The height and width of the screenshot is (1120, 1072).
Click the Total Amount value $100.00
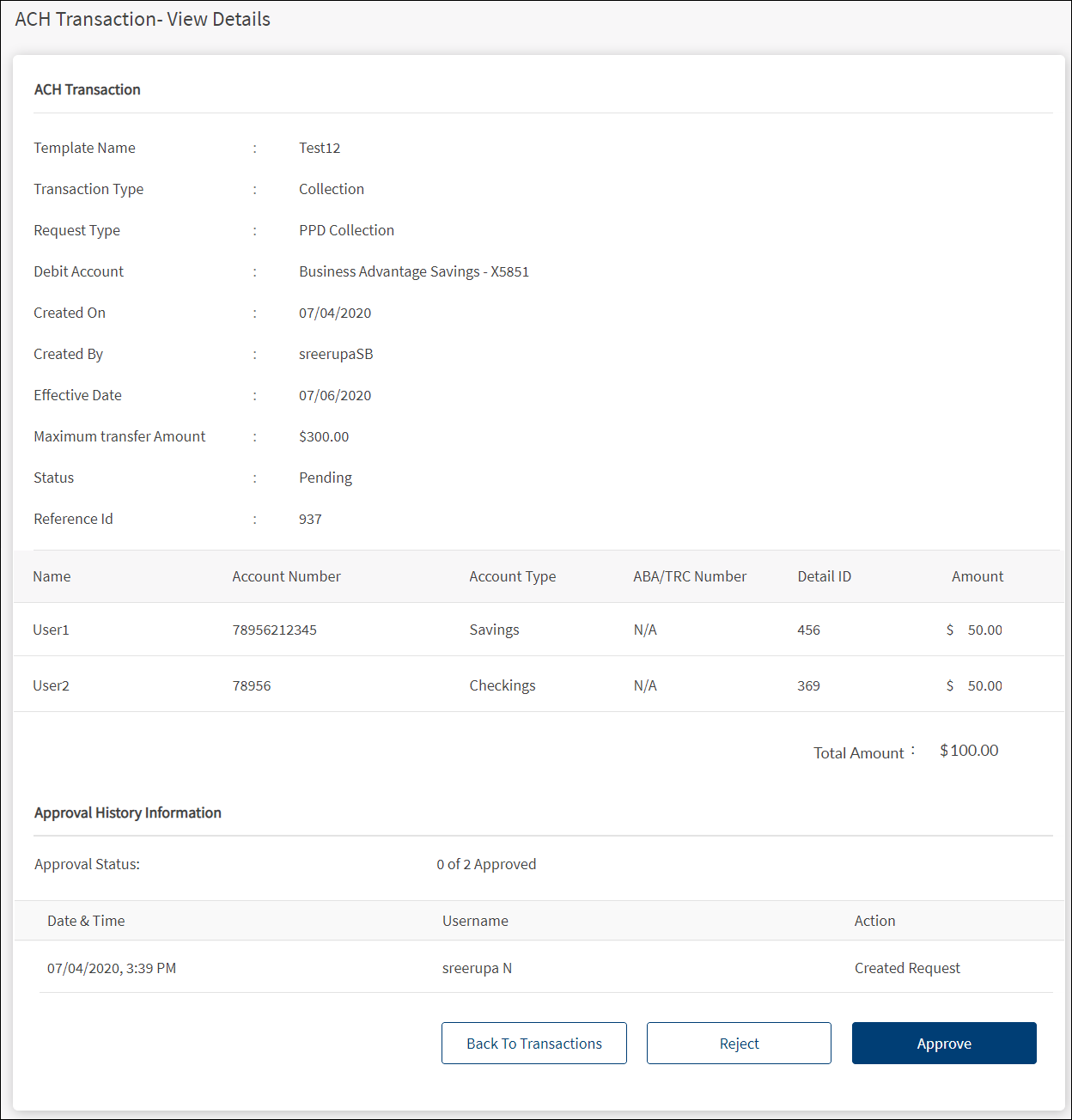pos(968,751)
